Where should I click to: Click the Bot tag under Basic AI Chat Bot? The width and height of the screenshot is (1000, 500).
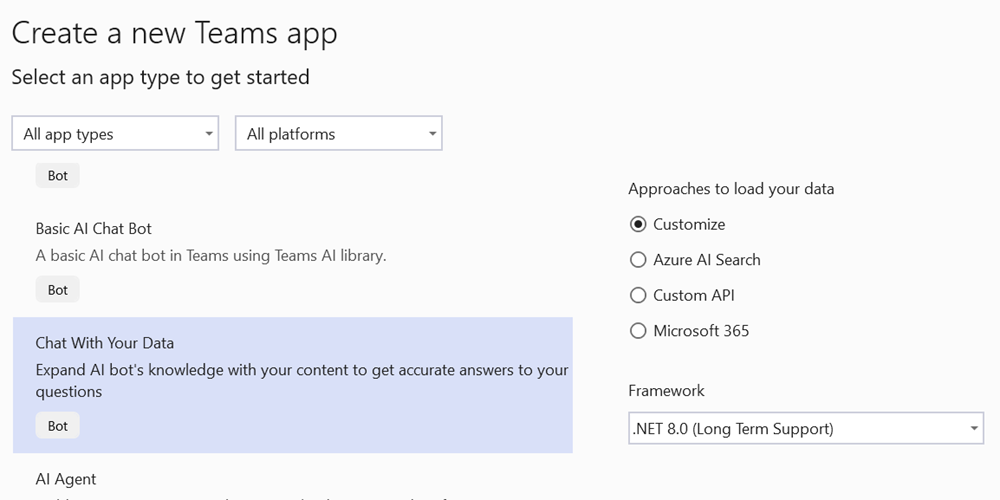pos(58,290)
